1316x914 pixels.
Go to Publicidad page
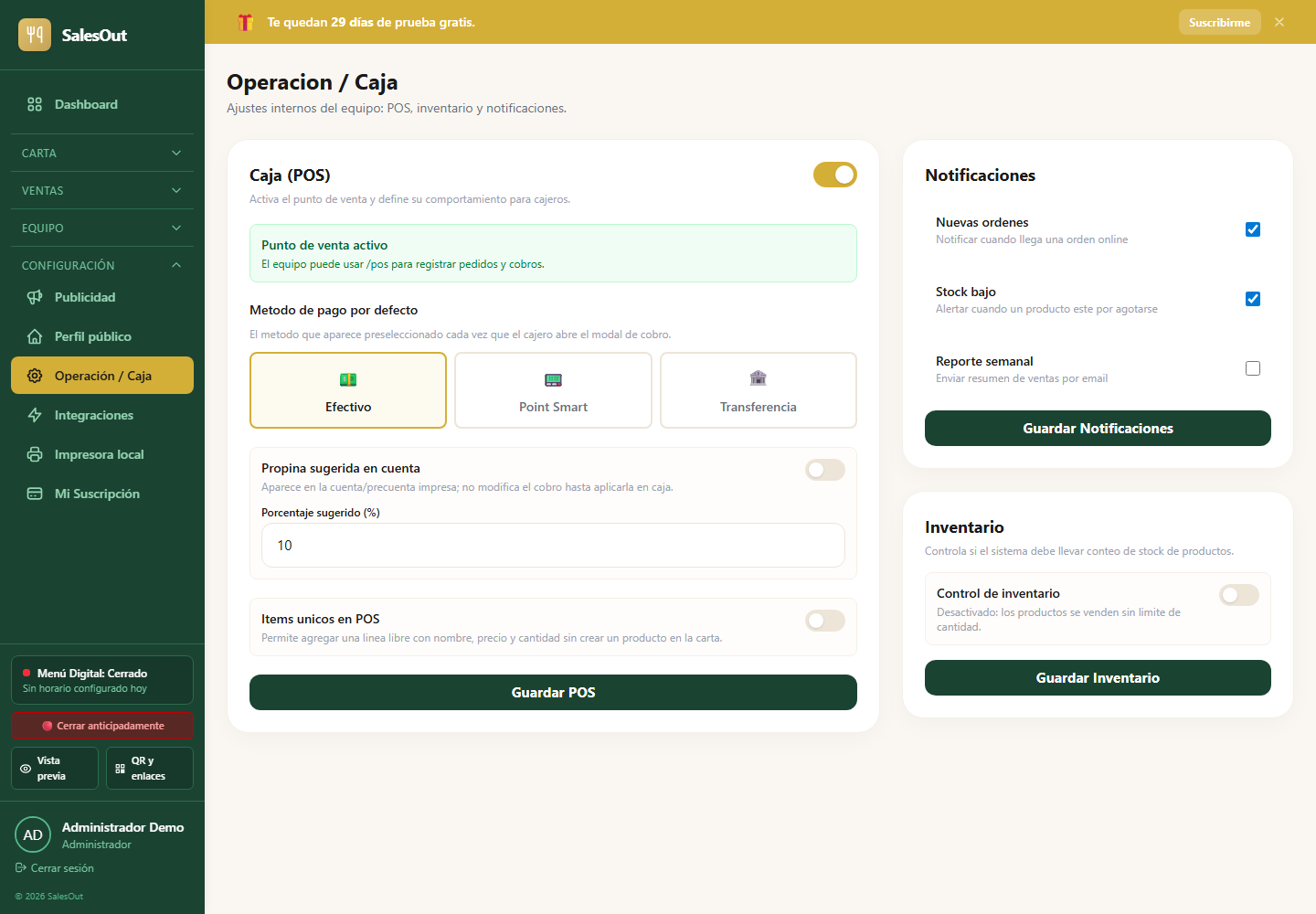102,297
